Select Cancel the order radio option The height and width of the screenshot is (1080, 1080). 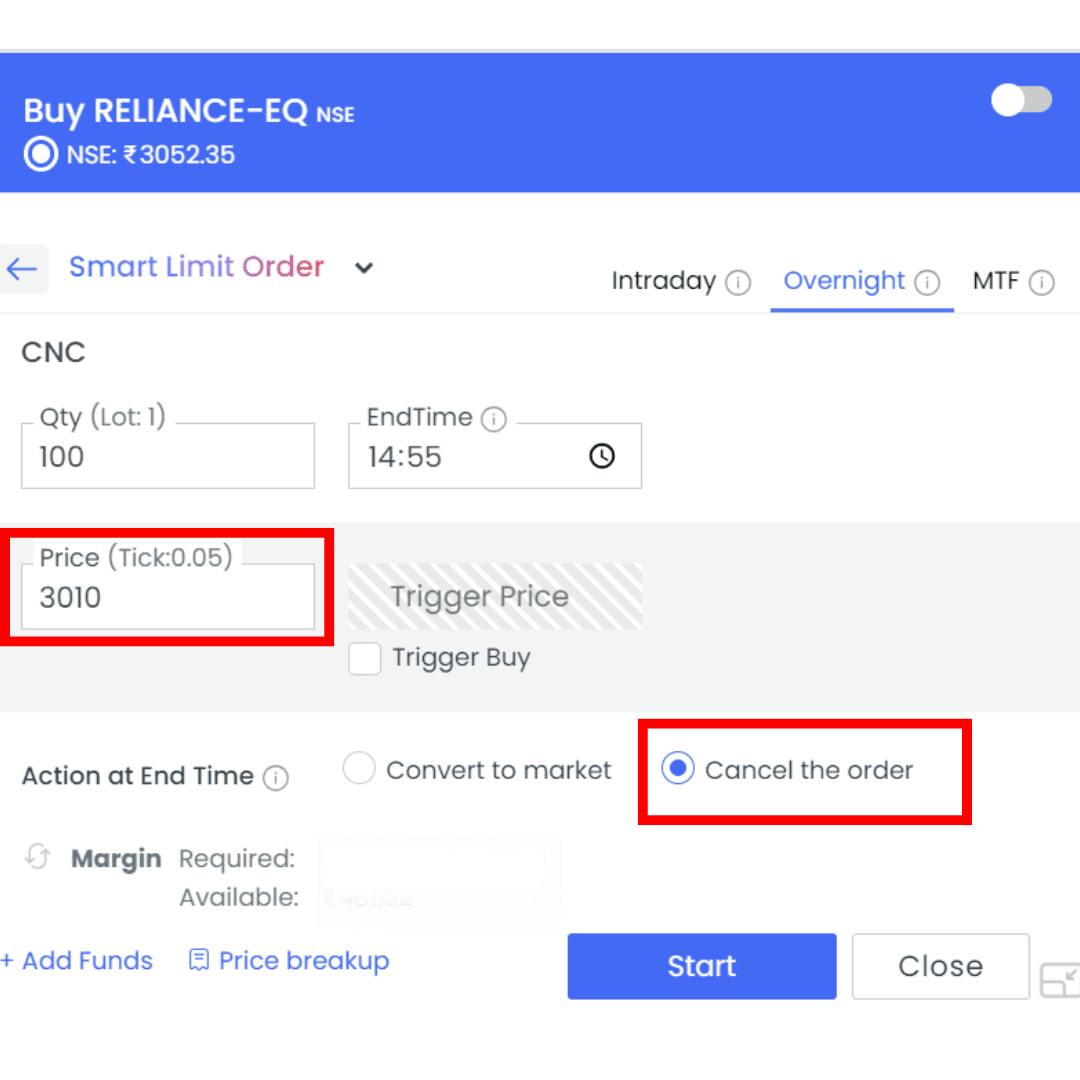click(x=678, y=769)
